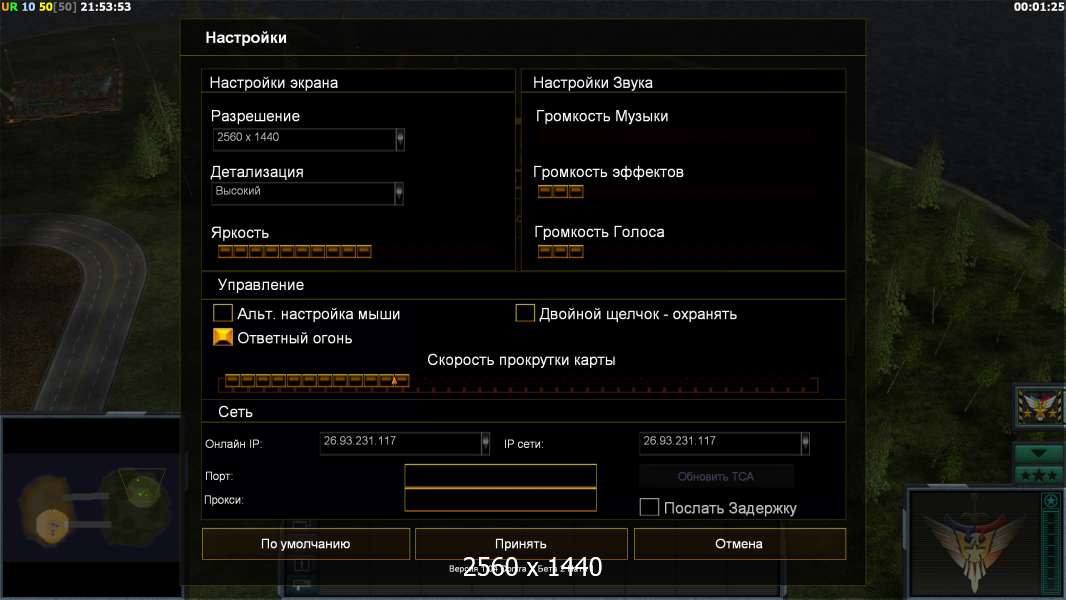Click the three-stars rank button
Screen dimensions: 1066x600
pyautogui.click(x=1039, y=474)
